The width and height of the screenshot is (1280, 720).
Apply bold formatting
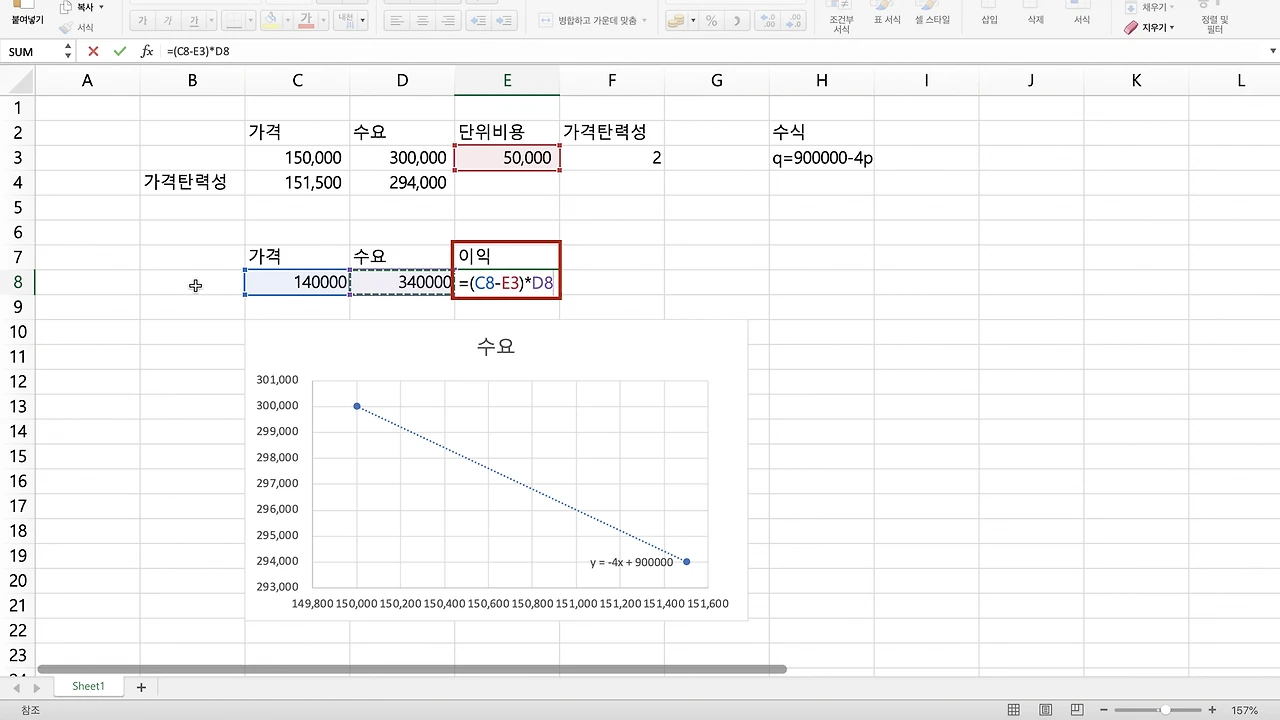coord(143,20)
